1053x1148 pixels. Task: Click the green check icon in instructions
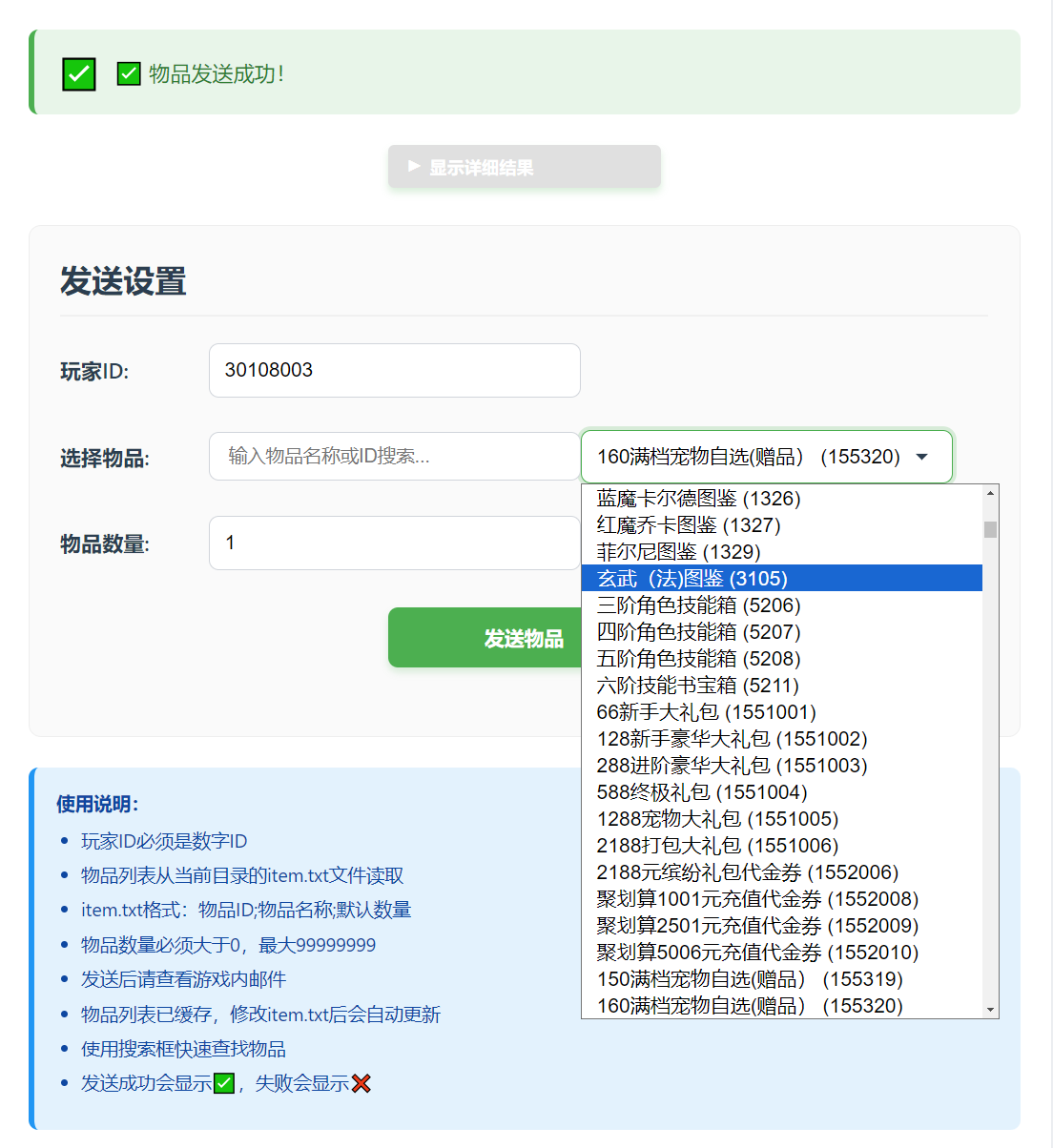[224, 1083]
